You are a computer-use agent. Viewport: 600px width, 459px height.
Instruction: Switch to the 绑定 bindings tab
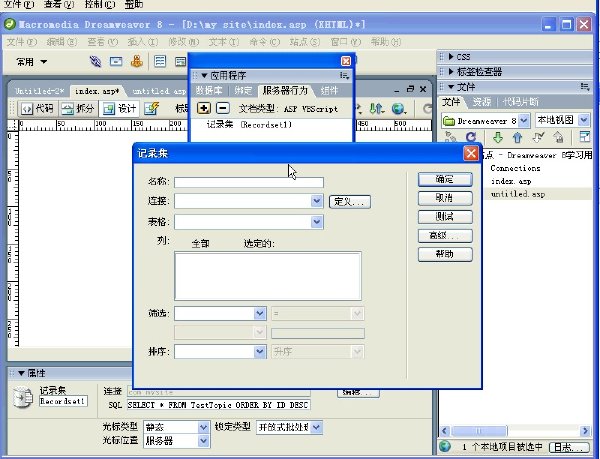click(x=243, y=91)
